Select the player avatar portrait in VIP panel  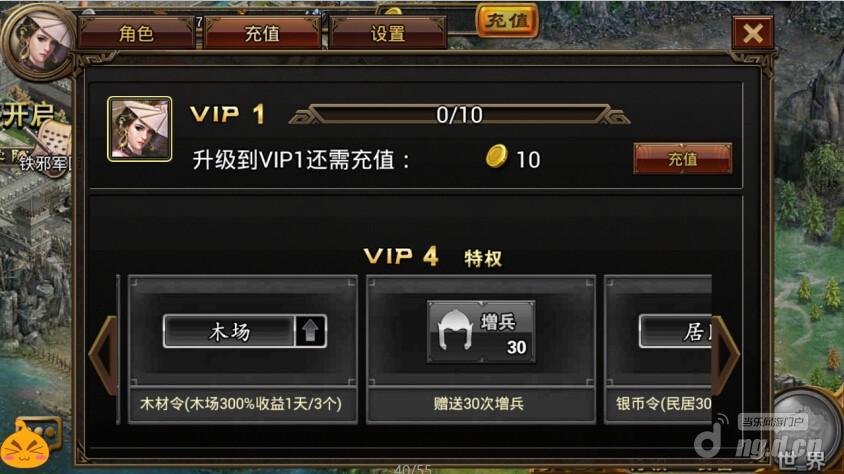139,129
